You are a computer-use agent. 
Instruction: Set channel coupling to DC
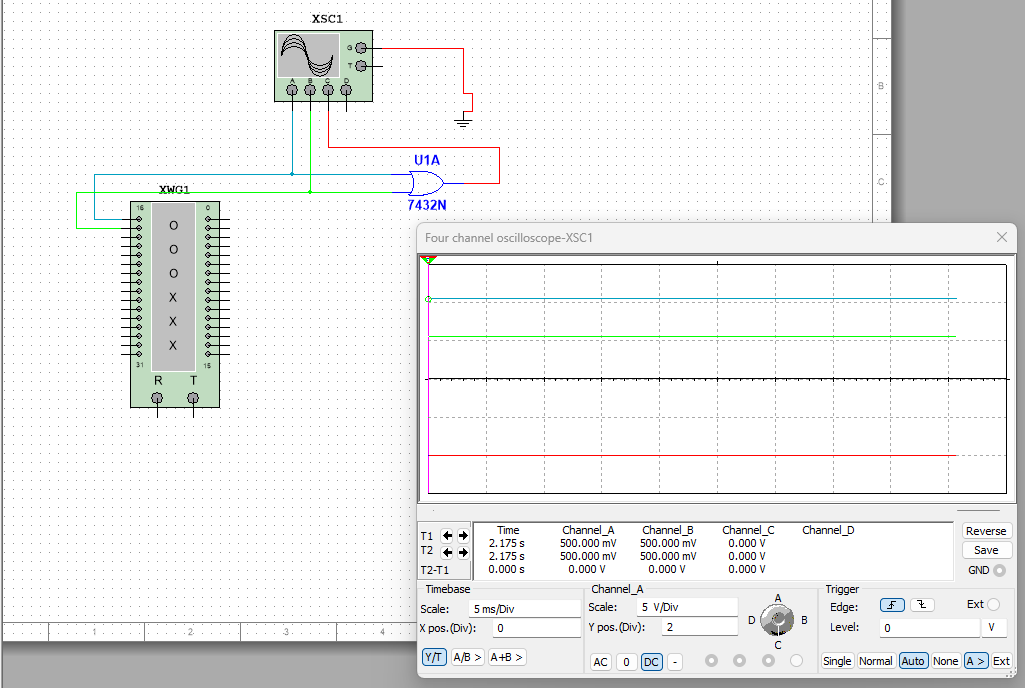652,662
